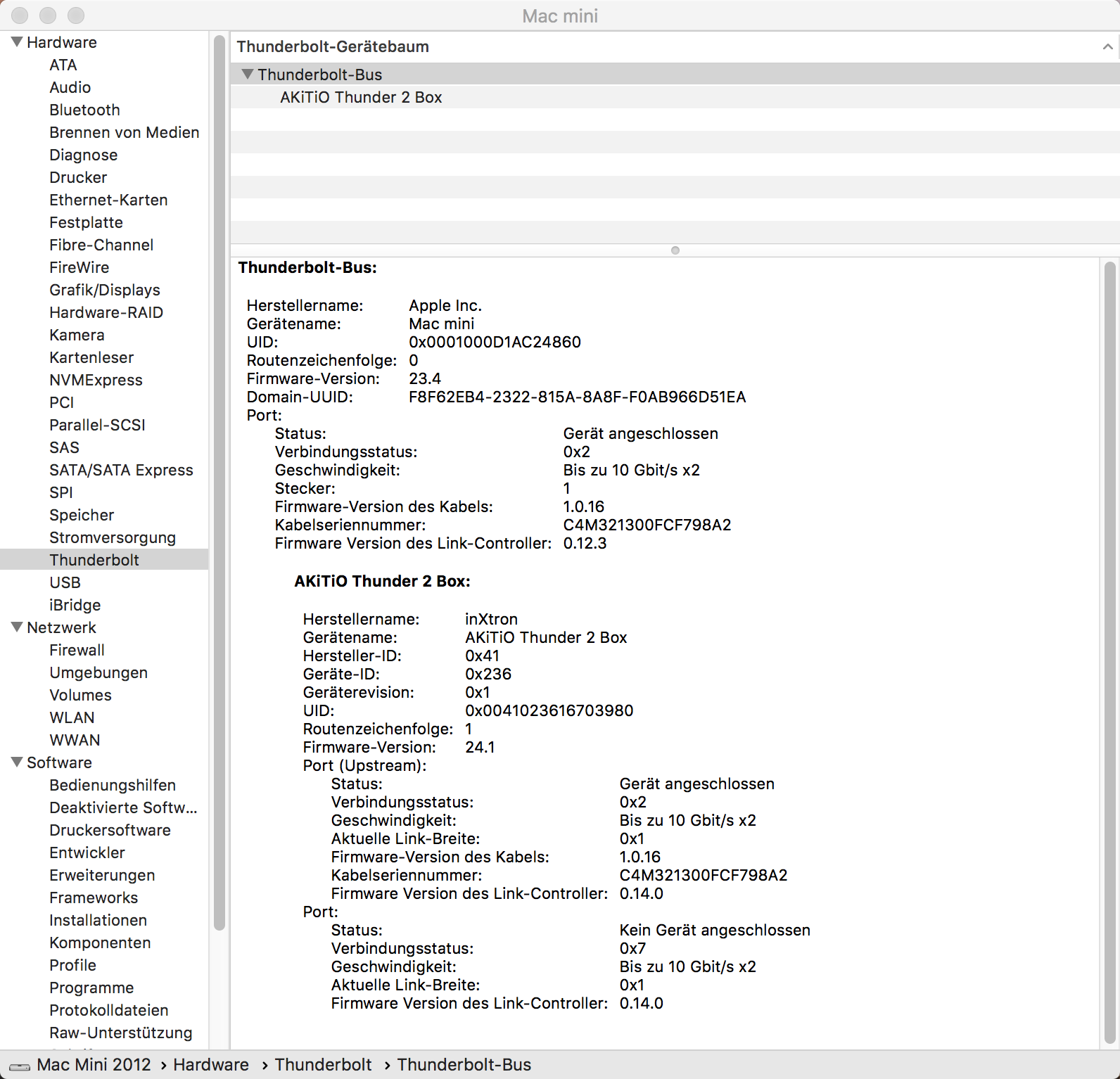Show Raw-Unterstützung information
The height and width of the screenshot is (1079, 1120).
point(120,1033)
